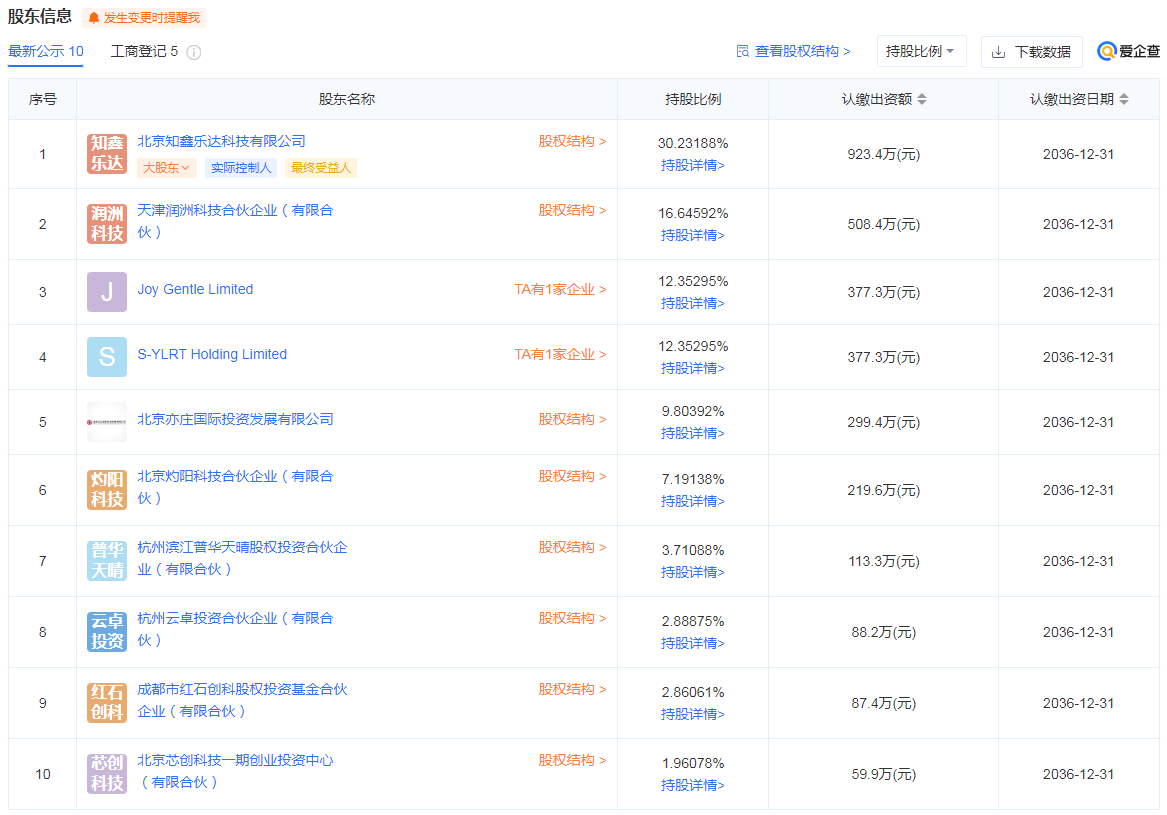Image resolution: width=1167 pixels, height=815 pixels.
Task: Click the 查看股权结构 search icon
Action: click(x=742, y=51)
